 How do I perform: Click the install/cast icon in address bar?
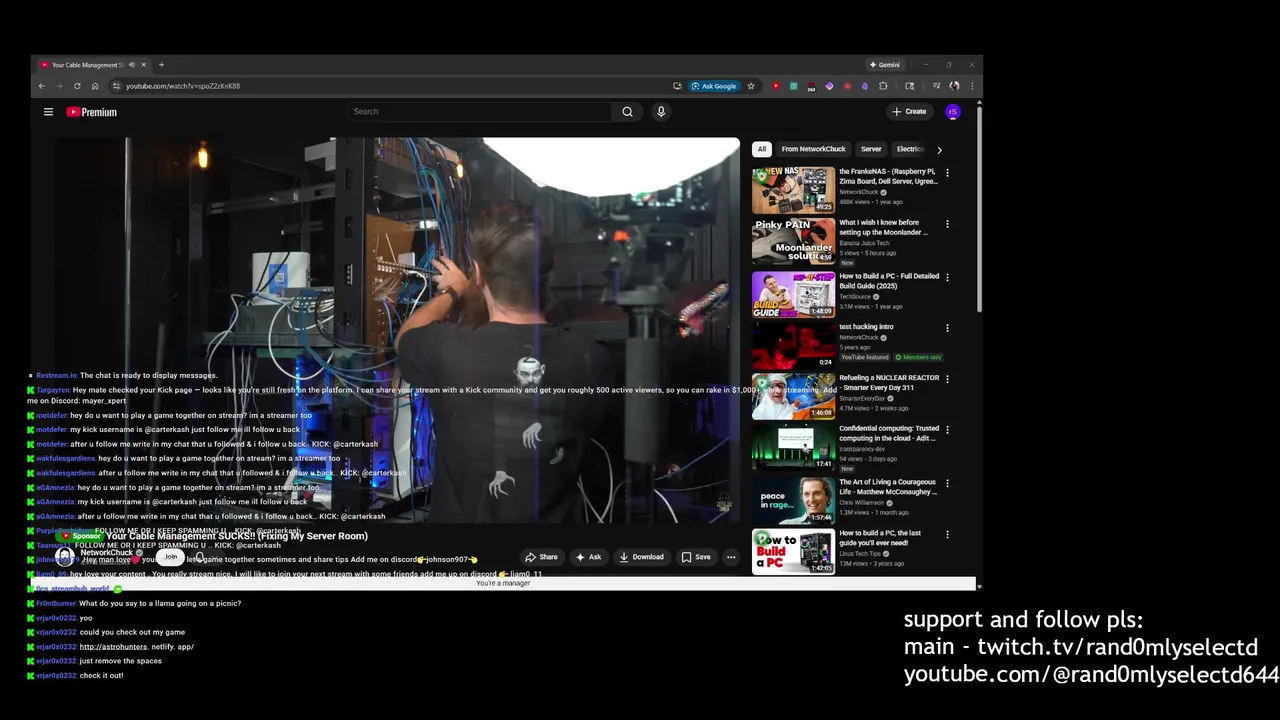(x=677, y=86)
